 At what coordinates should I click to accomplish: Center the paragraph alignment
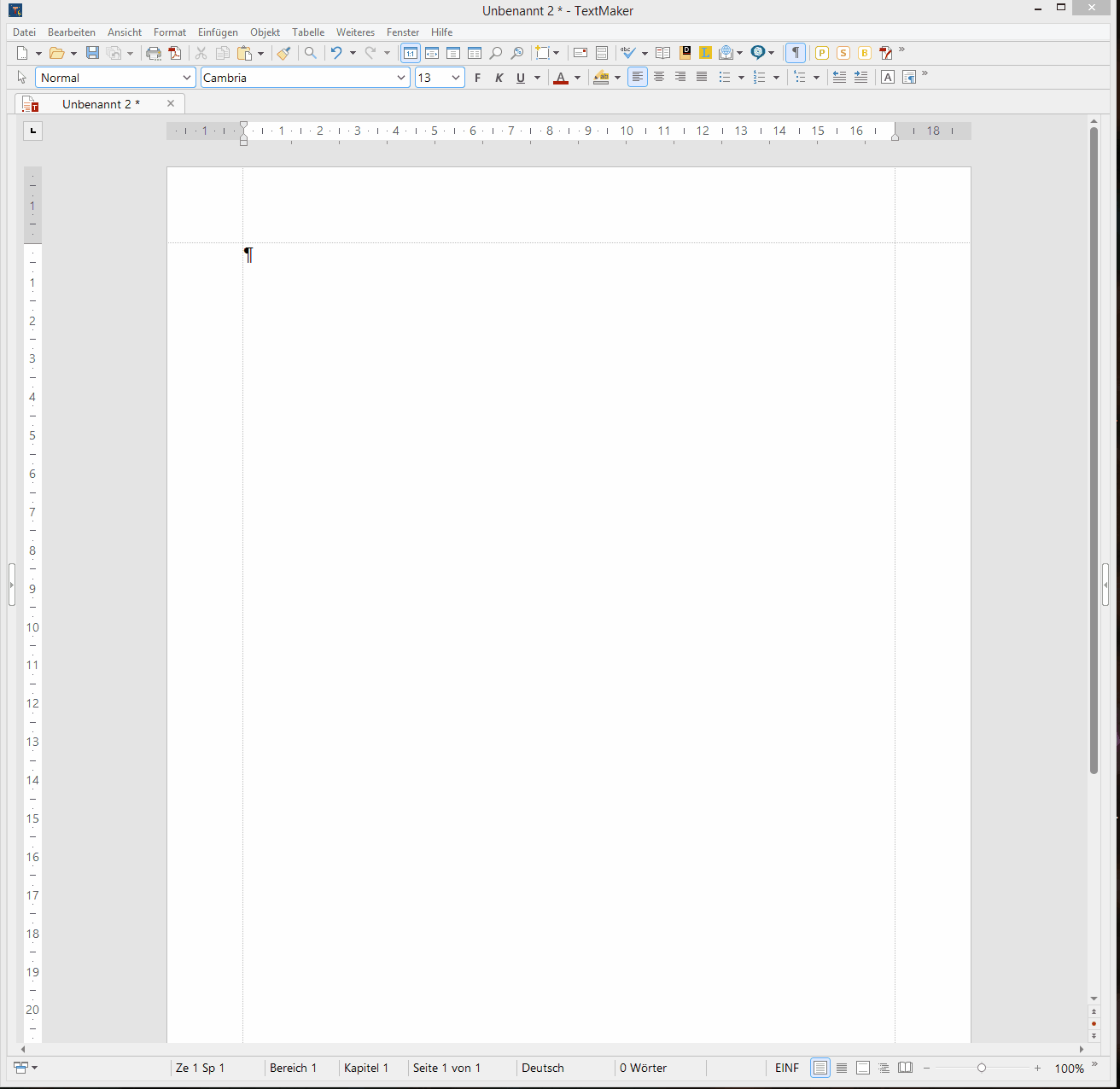(659, 78)
